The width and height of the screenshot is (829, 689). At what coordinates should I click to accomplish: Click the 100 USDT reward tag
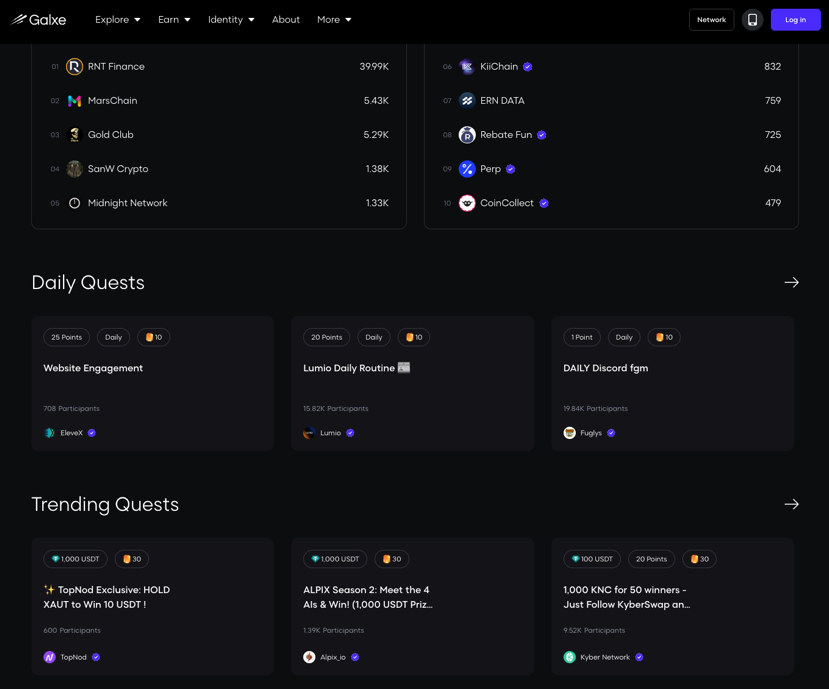[x=592, y=559]
